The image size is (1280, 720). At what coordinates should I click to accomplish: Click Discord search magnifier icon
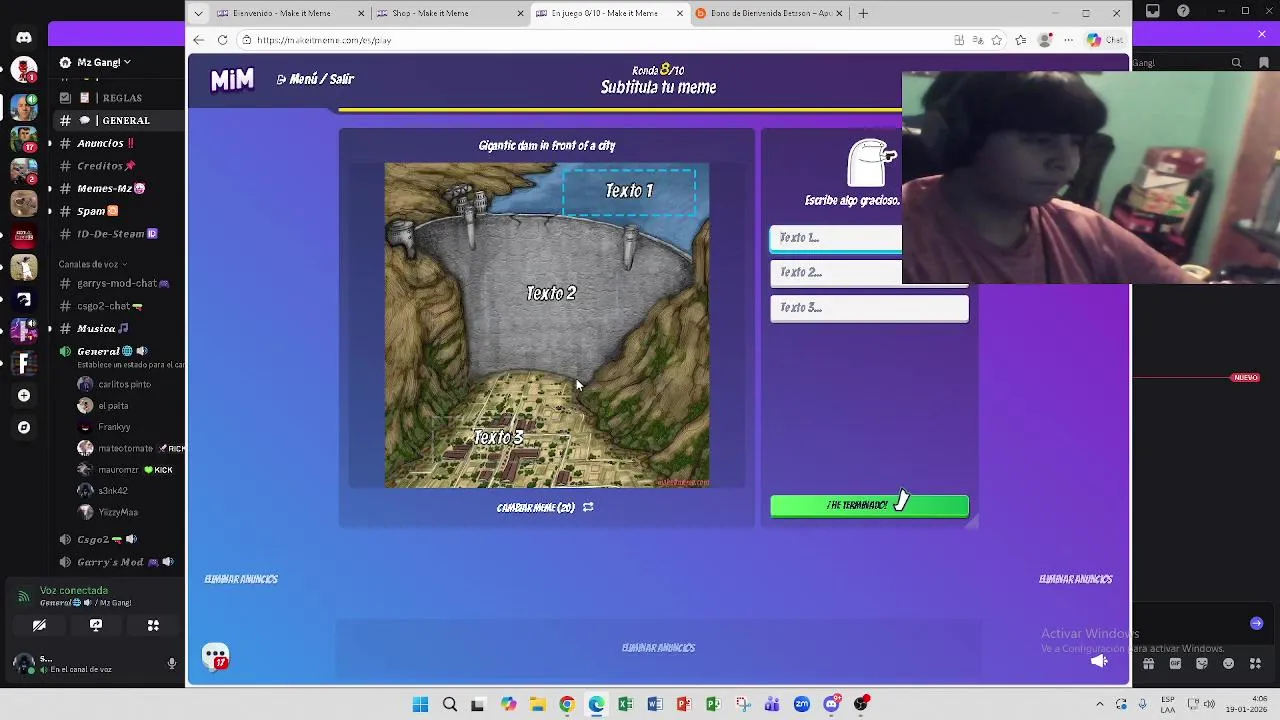[x=1237, y=62]
